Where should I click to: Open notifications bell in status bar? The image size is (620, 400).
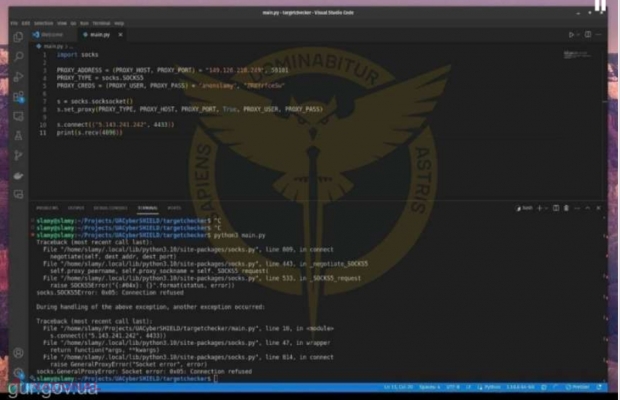click(x=599, y=387)
